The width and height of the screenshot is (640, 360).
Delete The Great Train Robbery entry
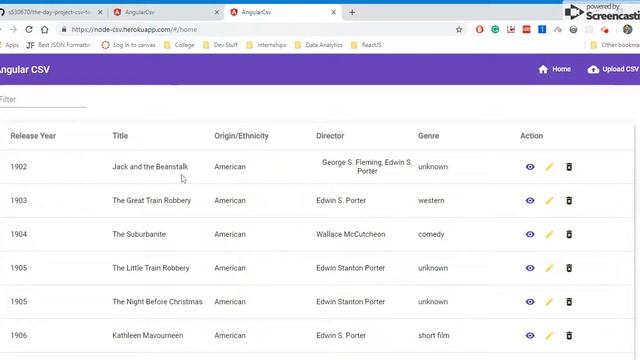(x=569, y=200)
